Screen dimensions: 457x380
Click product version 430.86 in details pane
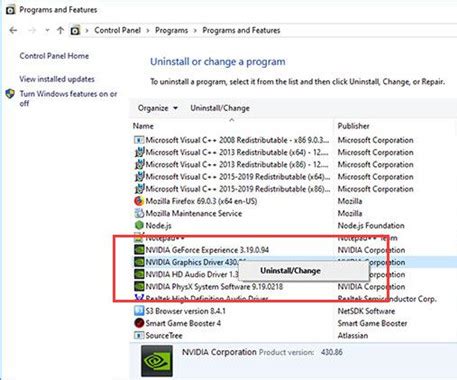coord(332,352)
